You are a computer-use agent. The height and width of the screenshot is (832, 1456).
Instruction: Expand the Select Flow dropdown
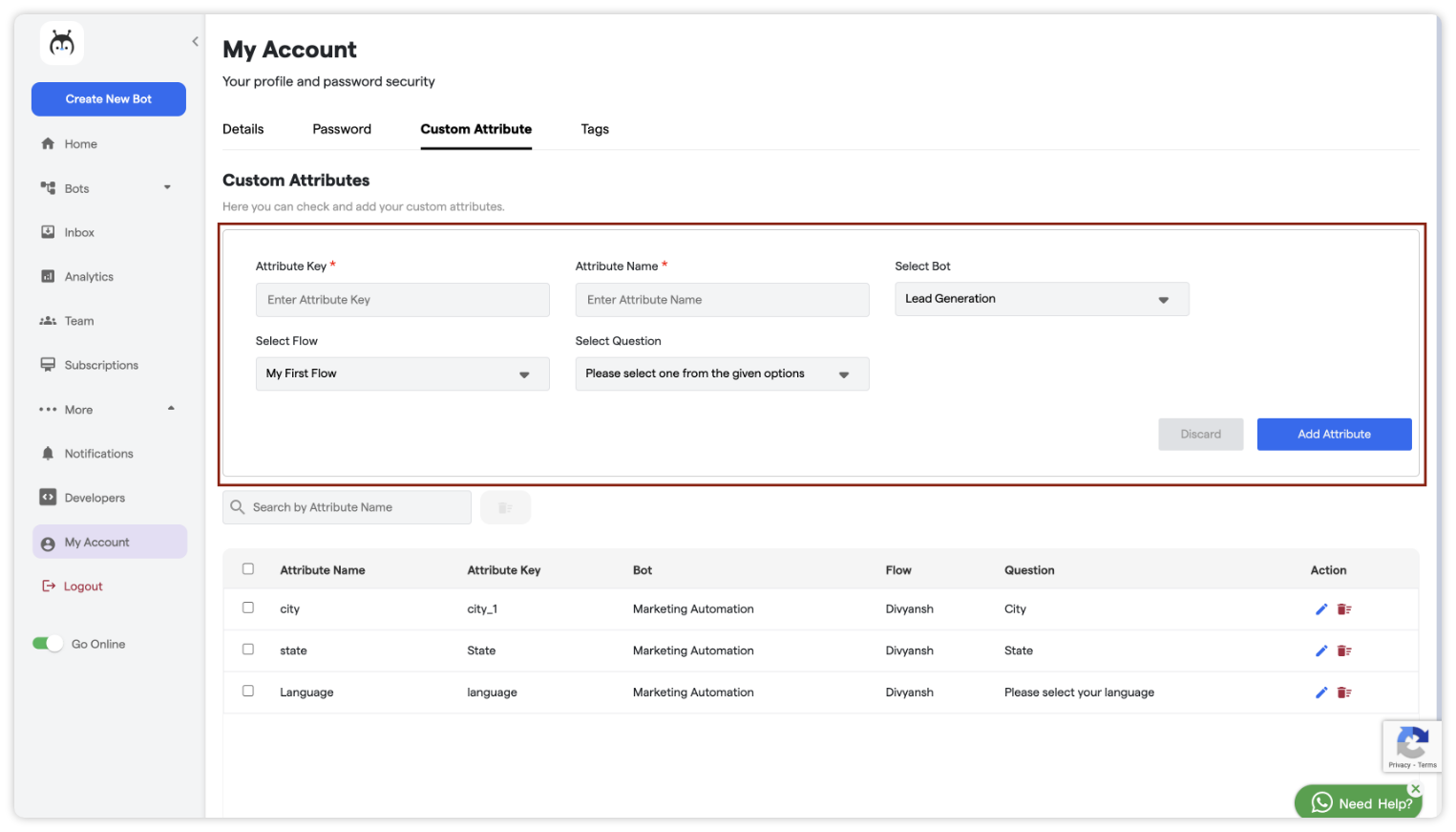(x=402, y=373)
